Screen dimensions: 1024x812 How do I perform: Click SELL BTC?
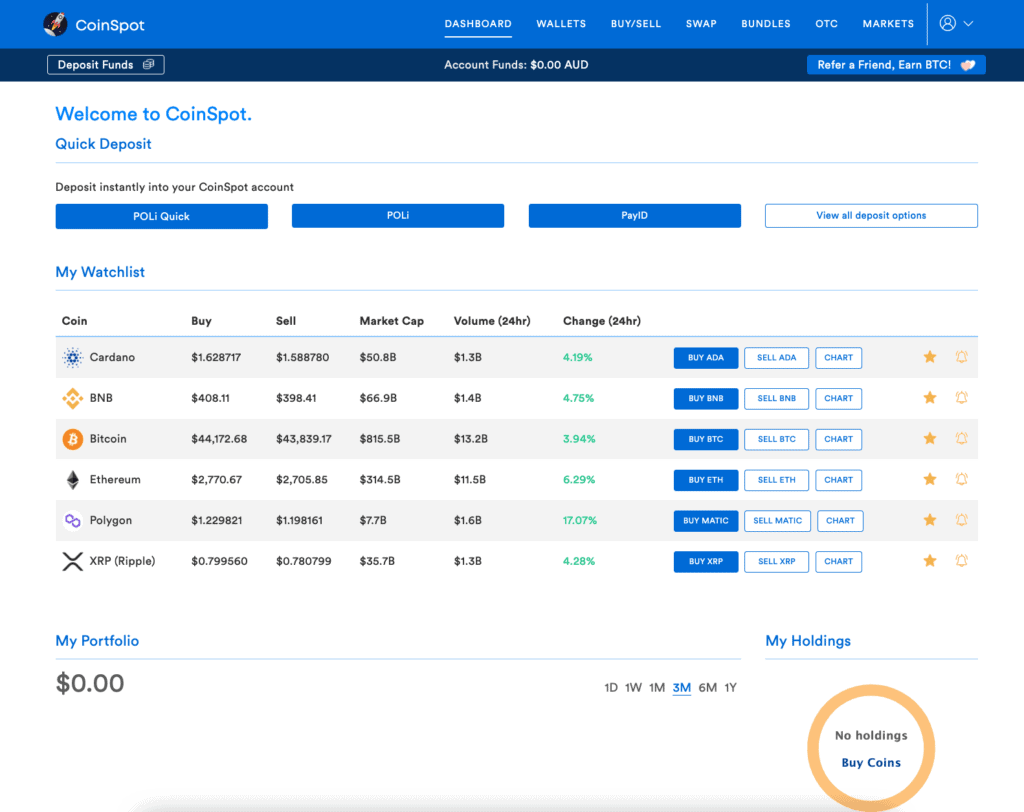click(776, 440)
